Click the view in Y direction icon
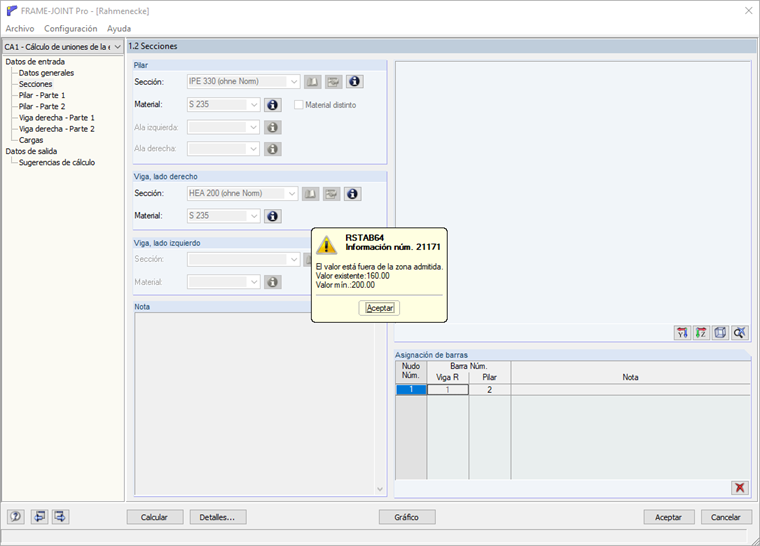Image resolution: width=760 pixels, height=546 pixels. (x=682, y=333)
